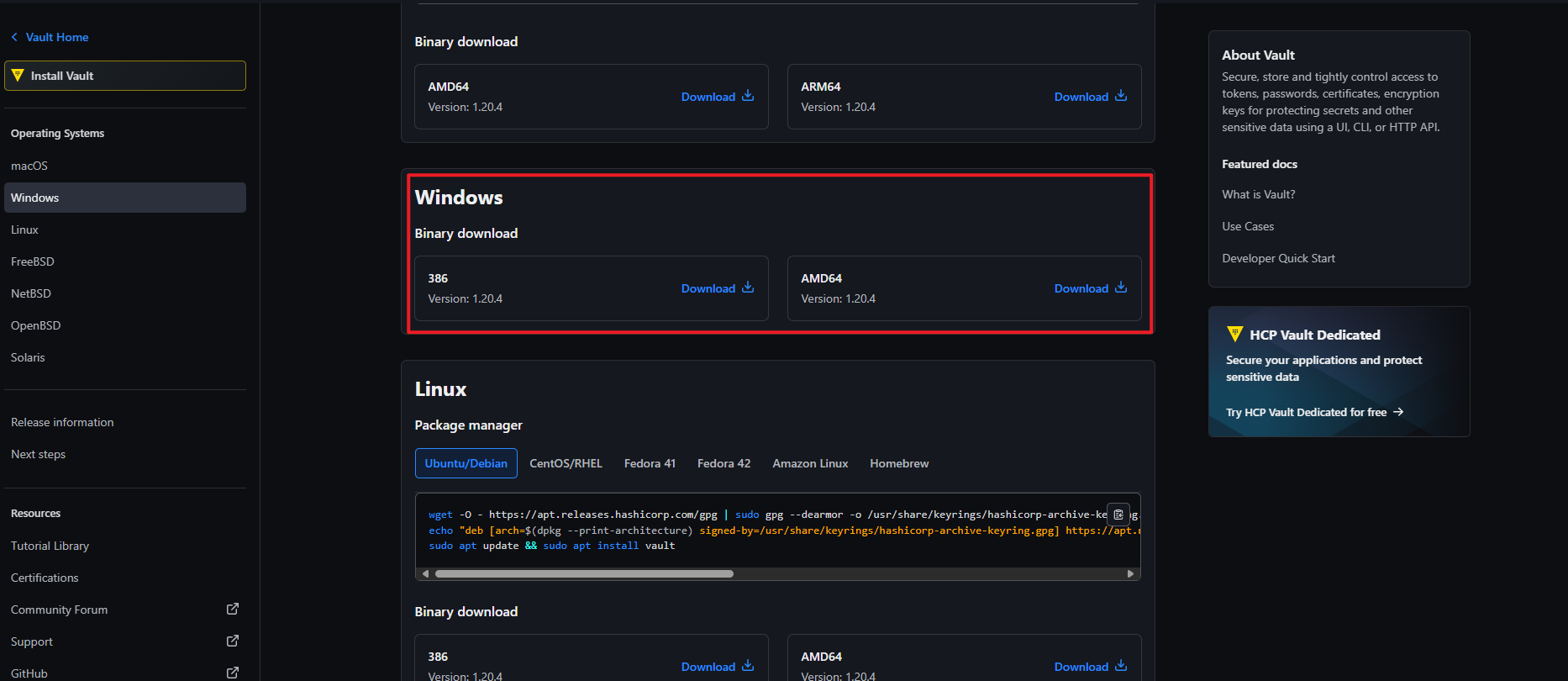Click Try HCP Vault Dedicated for free
1568x681 pixels.
coord(1314,412)
